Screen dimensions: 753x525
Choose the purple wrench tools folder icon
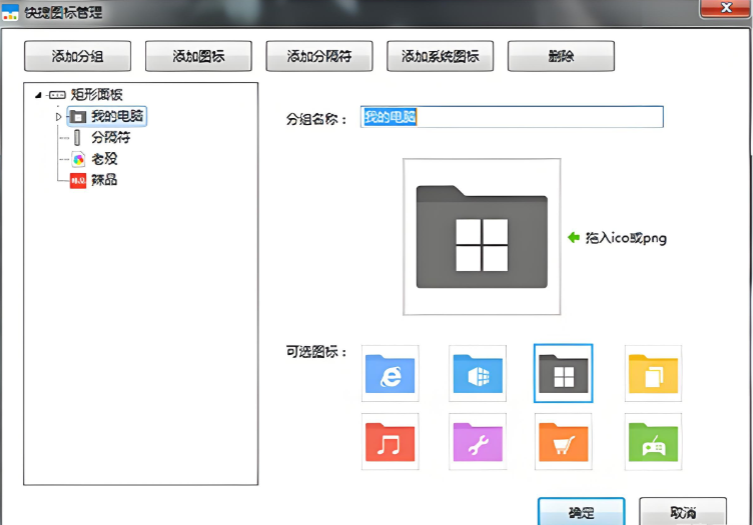[477, 441]
